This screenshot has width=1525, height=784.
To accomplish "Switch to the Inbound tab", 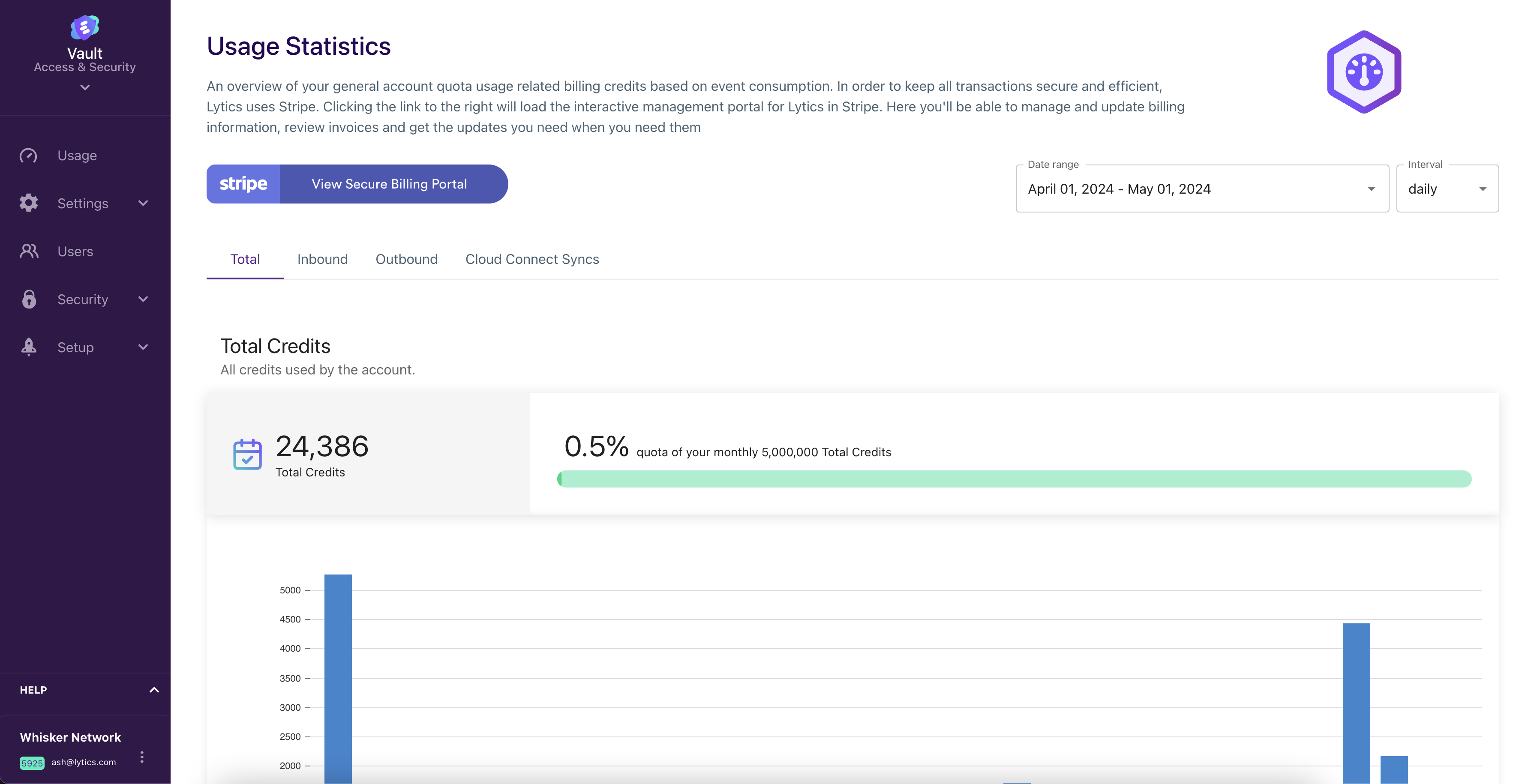I will click(323, 259).
